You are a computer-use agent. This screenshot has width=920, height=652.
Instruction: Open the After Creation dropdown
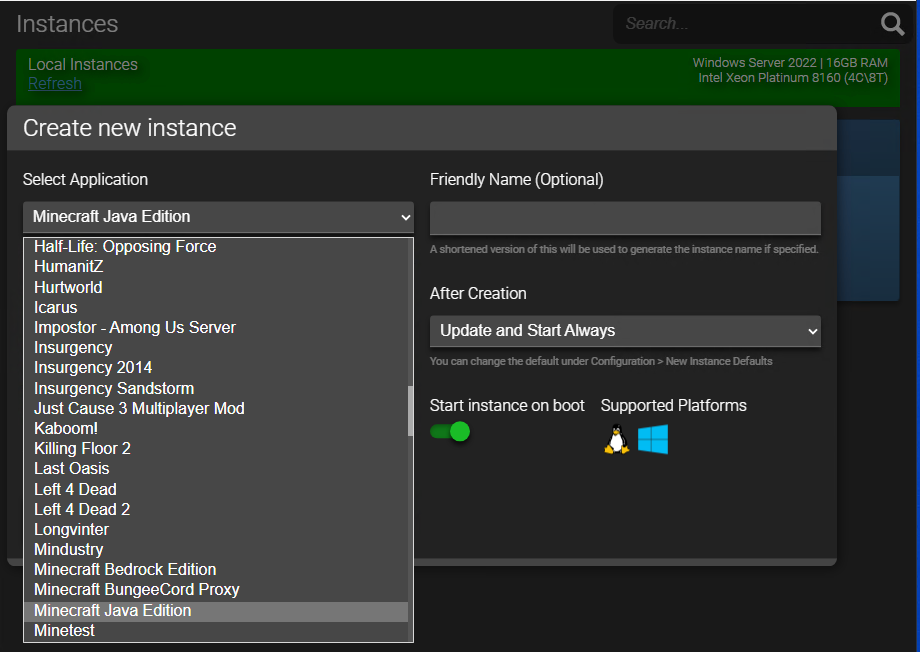pos(625,331)
